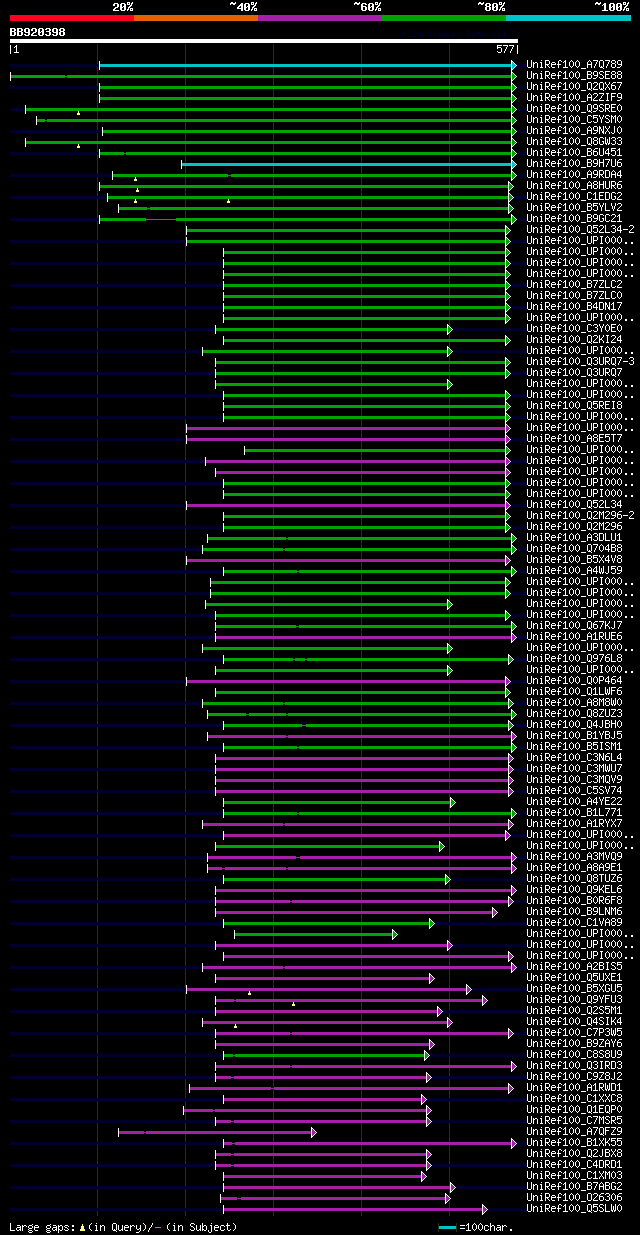Open hit UniRef100_B7ZLC2
Screen dimensions: 640x1235
[x=574, y=285]
